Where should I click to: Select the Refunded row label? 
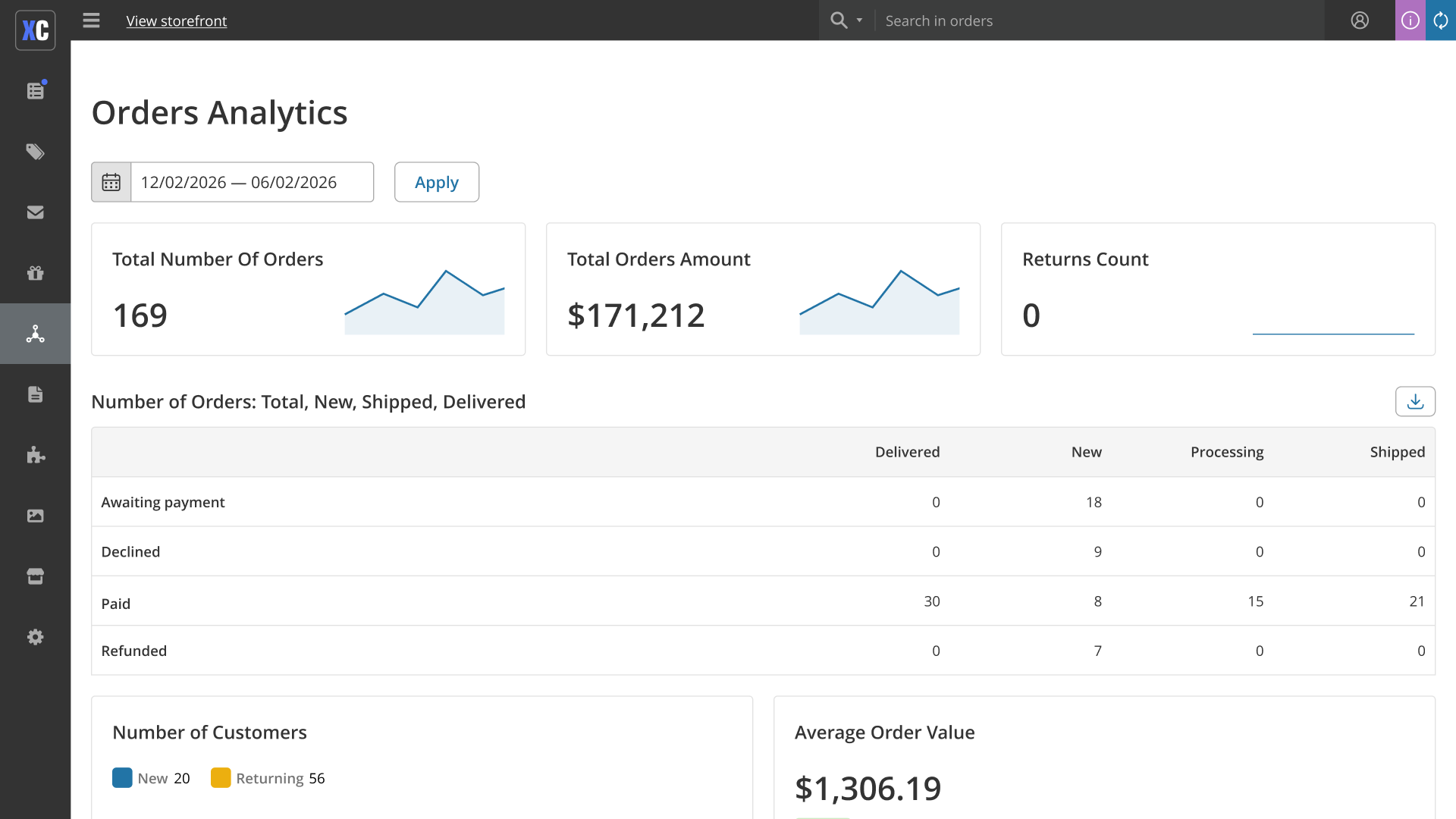coord(134,651)
